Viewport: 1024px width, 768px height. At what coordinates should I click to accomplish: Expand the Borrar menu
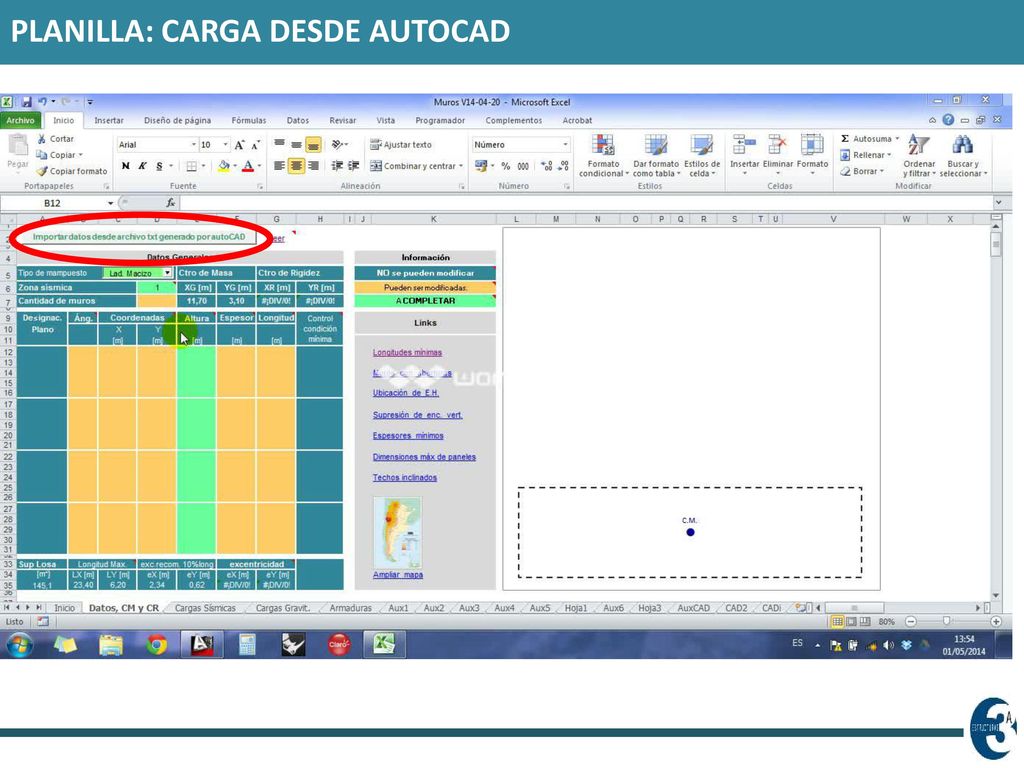882,171
